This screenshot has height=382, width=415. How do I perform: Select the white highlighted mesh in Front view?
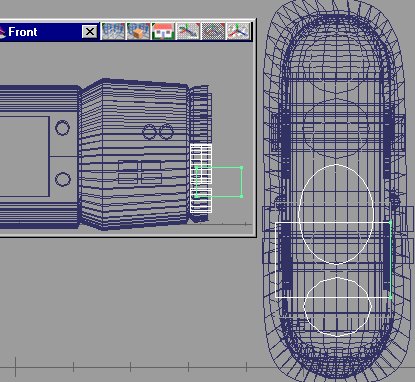click(201, 178)
